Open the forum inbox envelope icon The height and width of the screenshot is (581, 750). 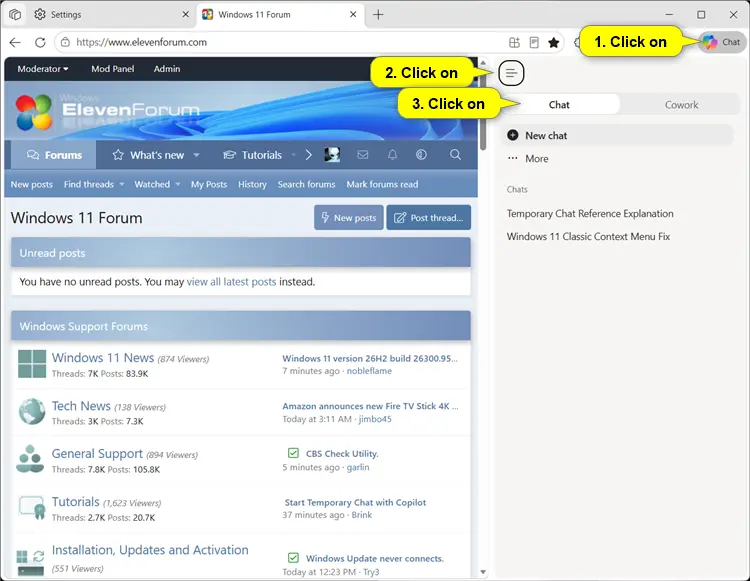(363, 155)
